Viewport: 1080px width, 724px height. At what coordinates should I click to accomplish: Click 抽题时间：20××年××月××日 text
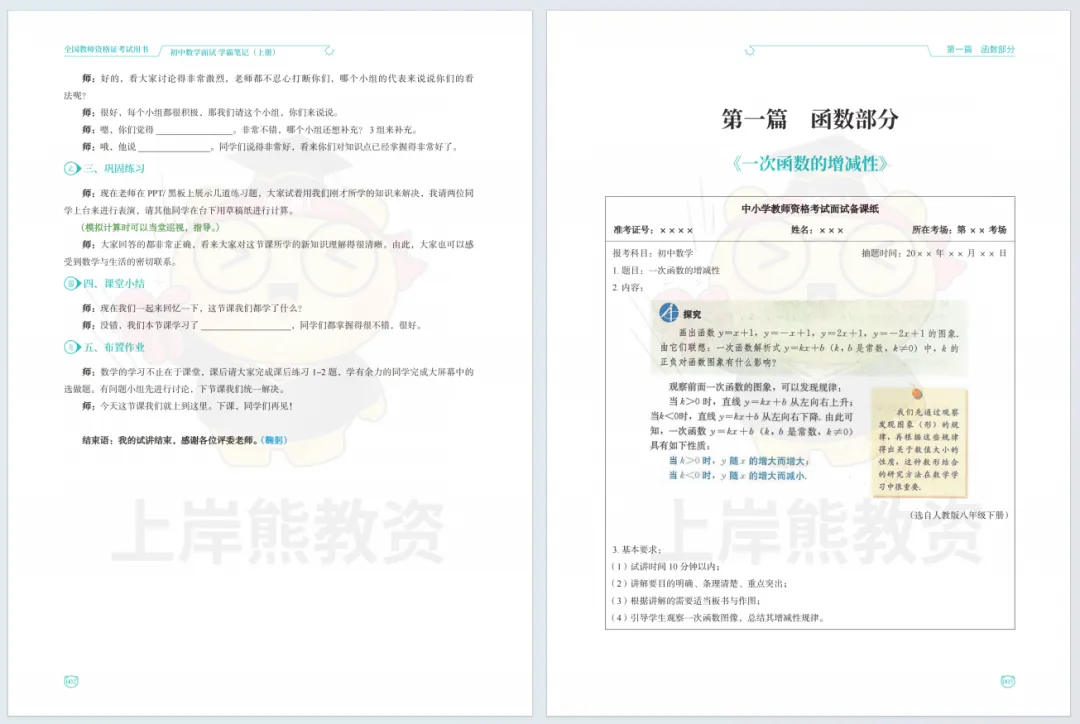(x=934, y=254)
